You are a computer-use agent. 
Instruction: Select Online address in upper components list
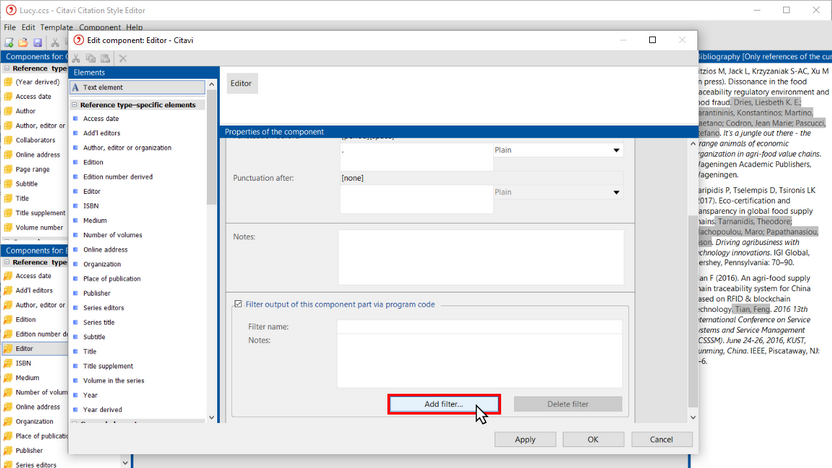(38, 155)
